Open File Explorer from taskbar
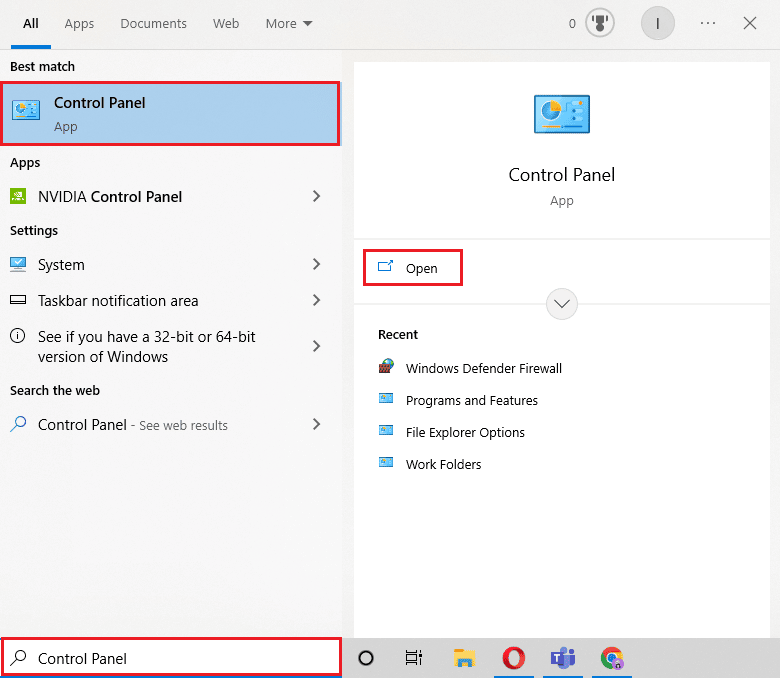 tap(464, 658)
